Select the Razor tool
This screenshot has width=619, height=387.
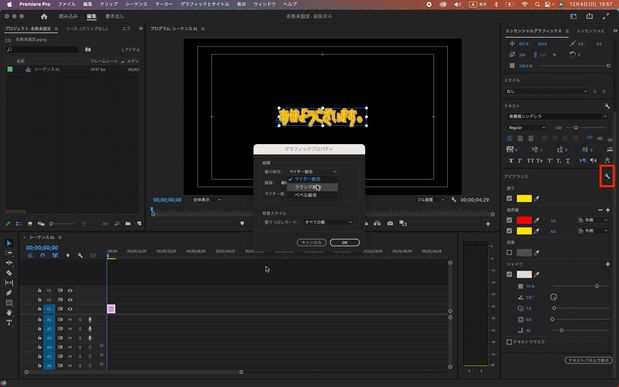[x=9, y=273]
